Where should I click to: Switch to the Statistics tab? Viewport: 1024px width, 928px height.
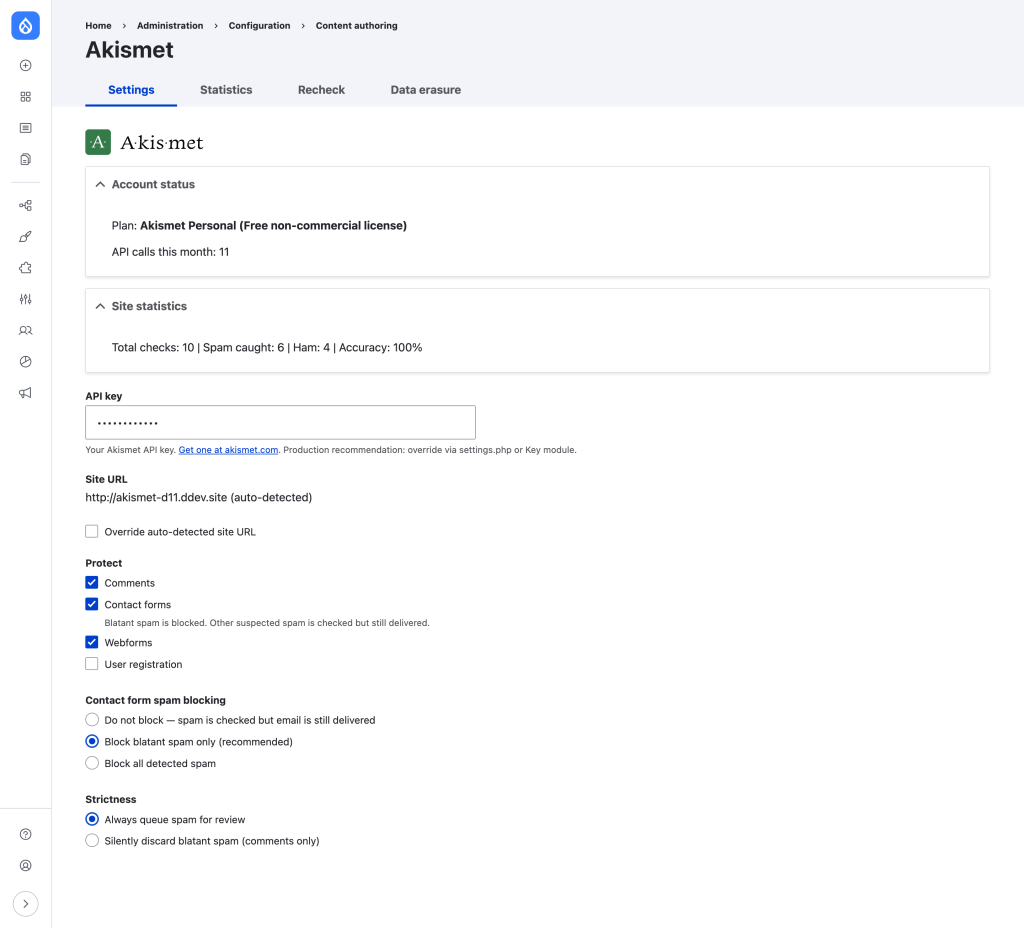(x=226, y=90)
